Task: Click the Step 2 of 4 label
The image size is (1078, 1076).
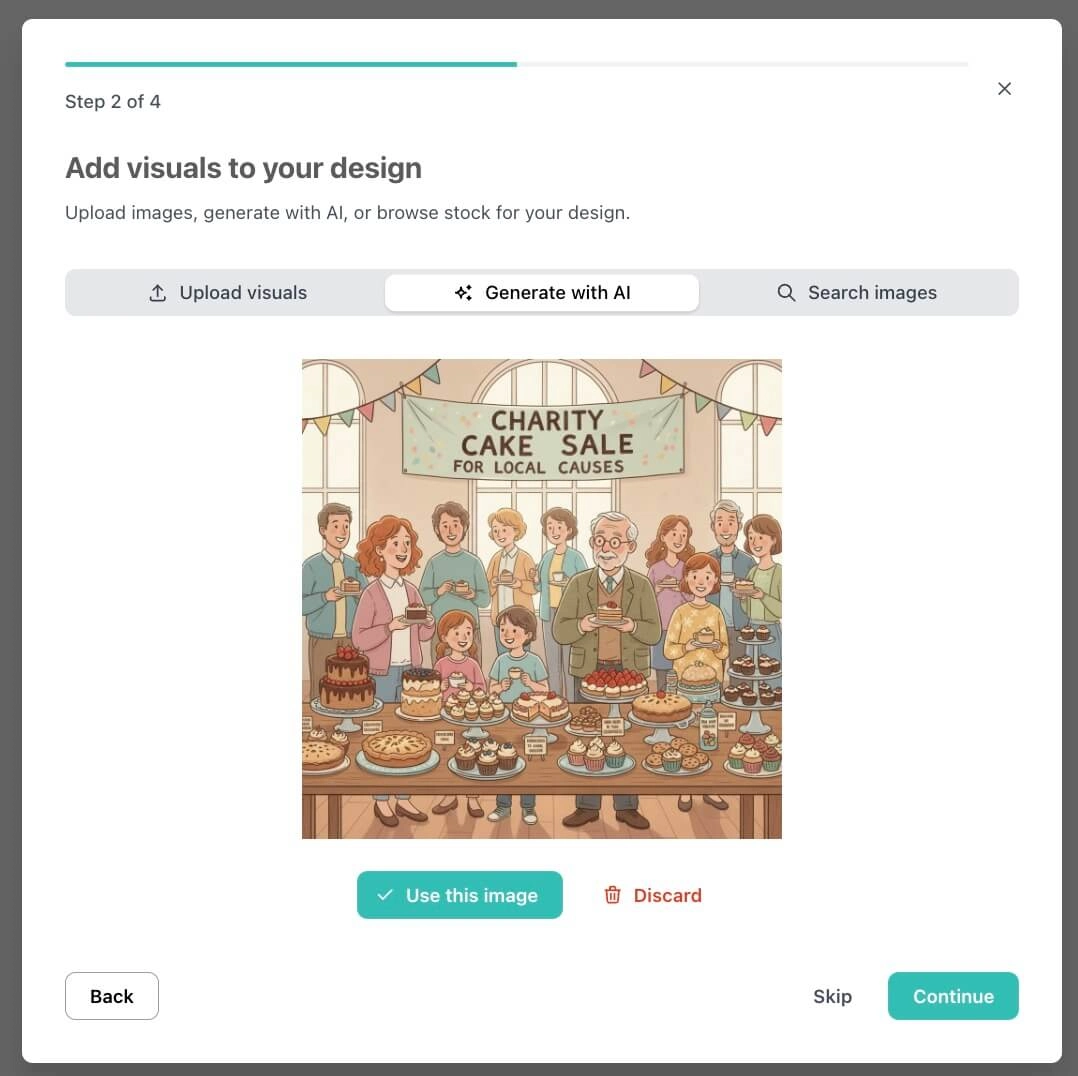Action: point(113,102)
